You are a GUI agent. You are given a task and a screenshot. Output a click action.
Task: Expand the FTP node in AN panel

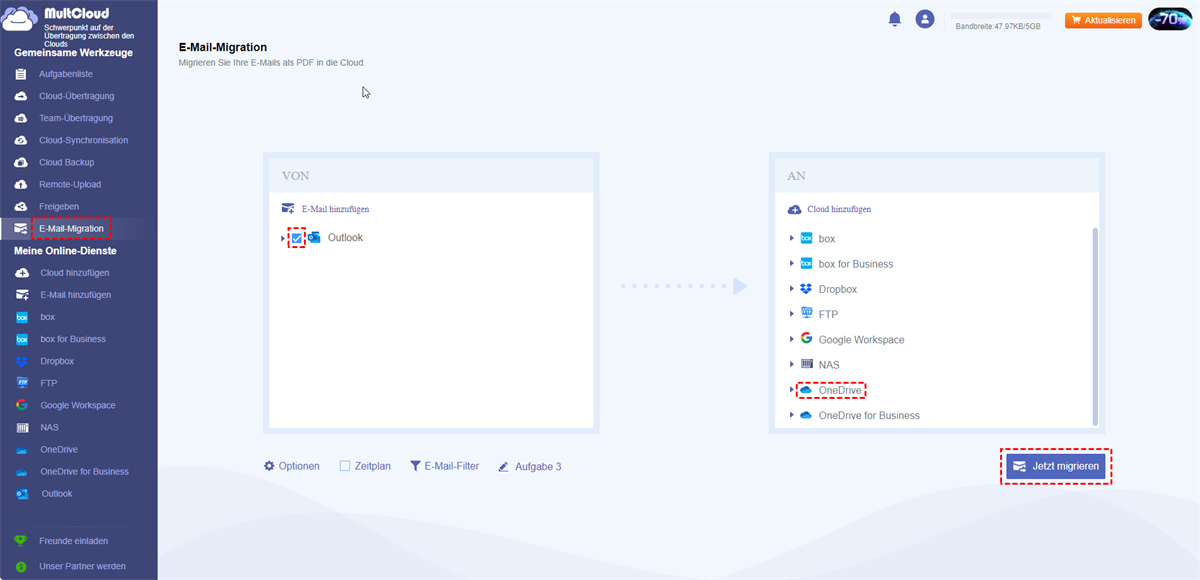[792, 314]
